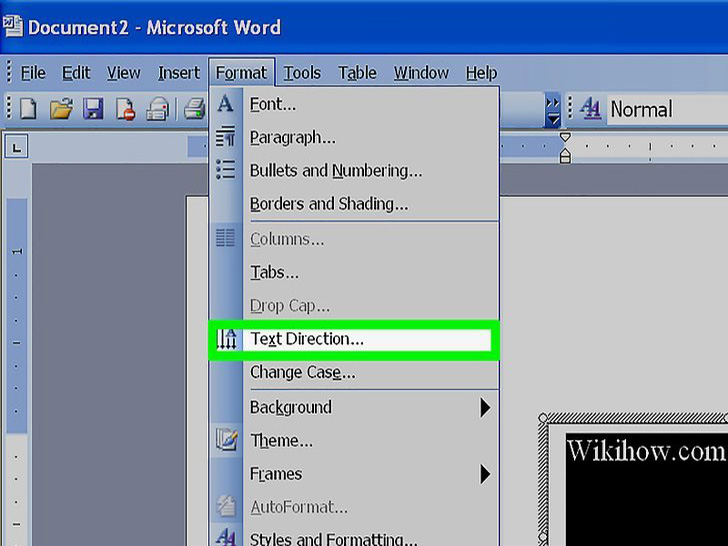Close the open Format menu tab
The image size is (728, 546).
click(x=241, y=73)
